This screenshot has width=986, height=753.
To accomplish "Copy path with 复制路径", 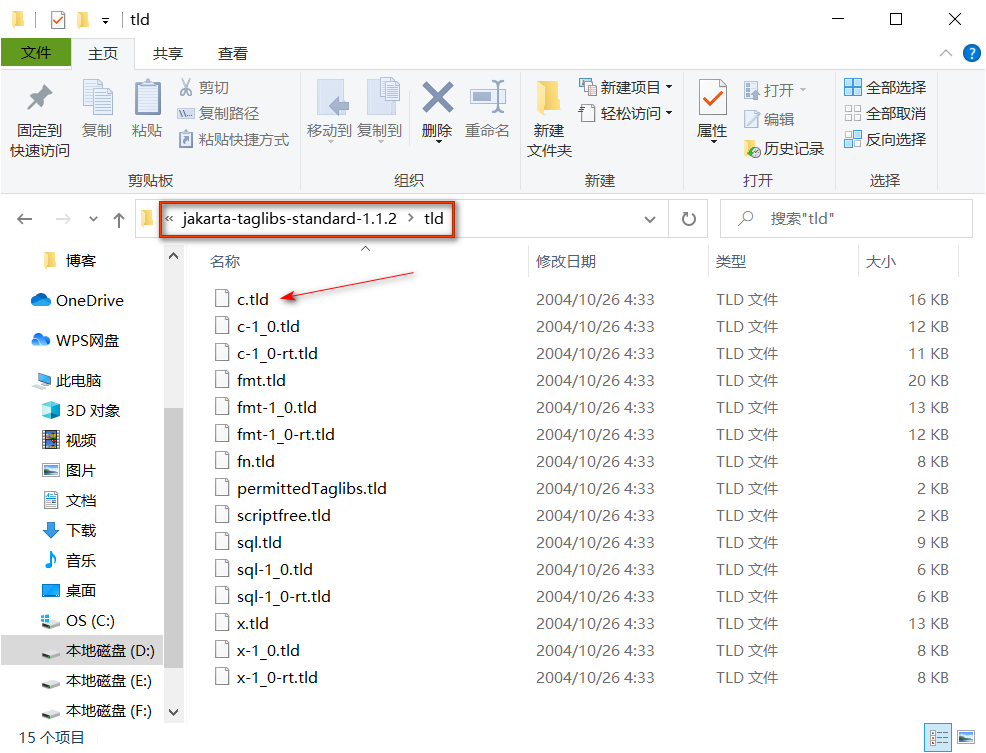I will [x=219, y=113].
